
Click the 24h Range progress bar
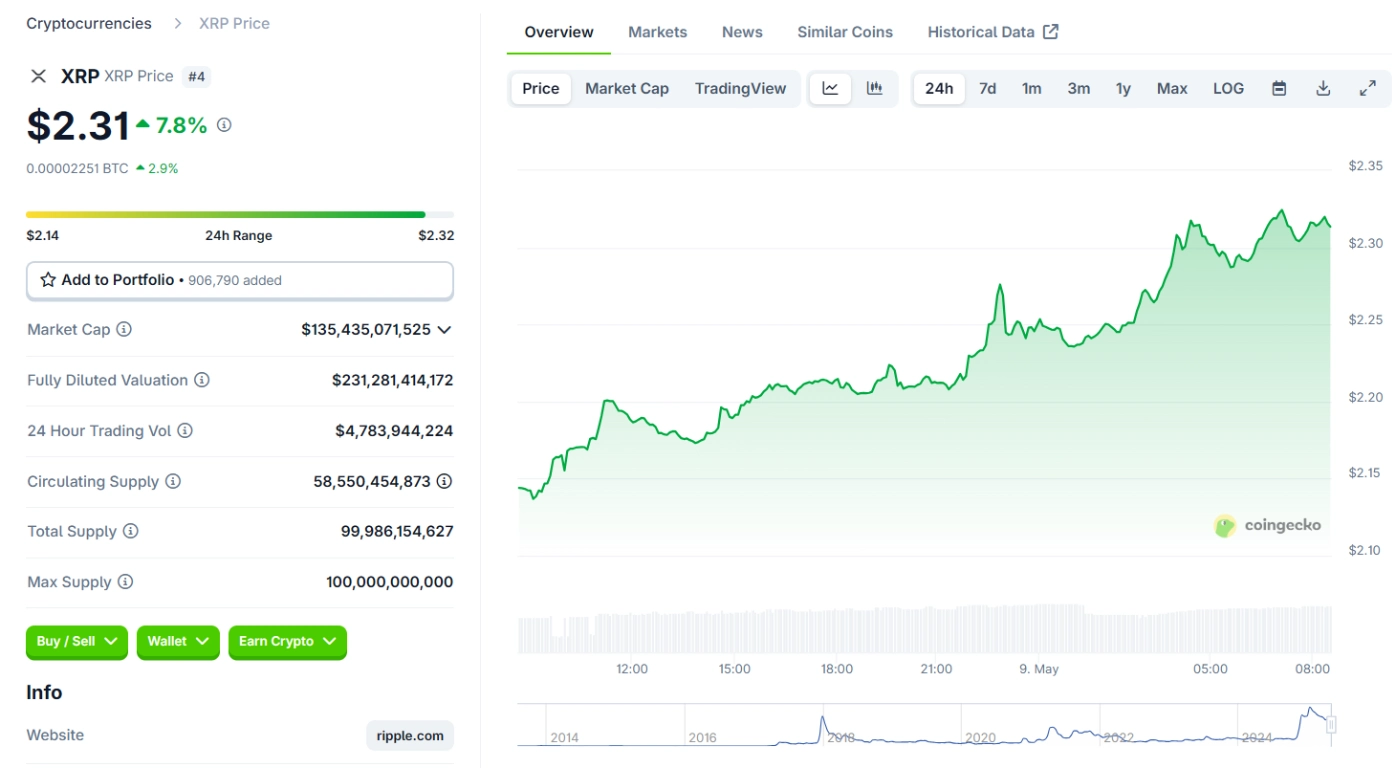(x=240, y=214)
